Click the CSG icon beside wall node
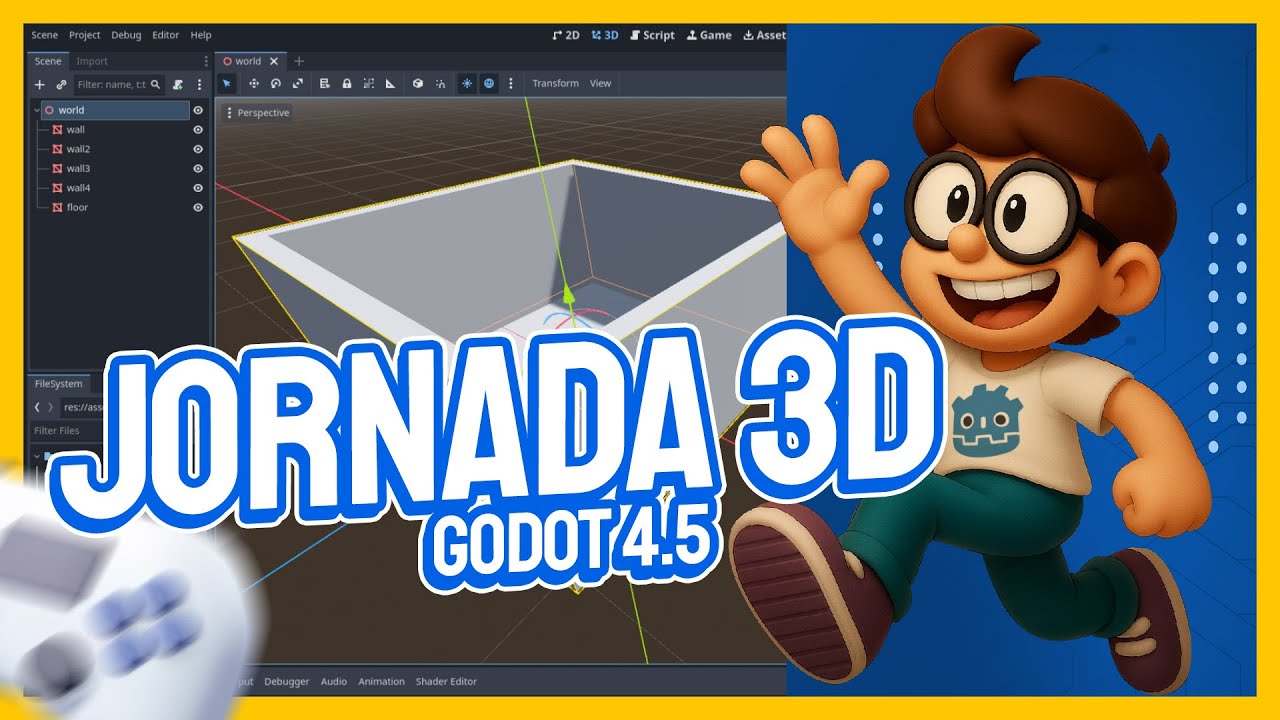This screenshot has height=720, width=1280. (57, 130)
